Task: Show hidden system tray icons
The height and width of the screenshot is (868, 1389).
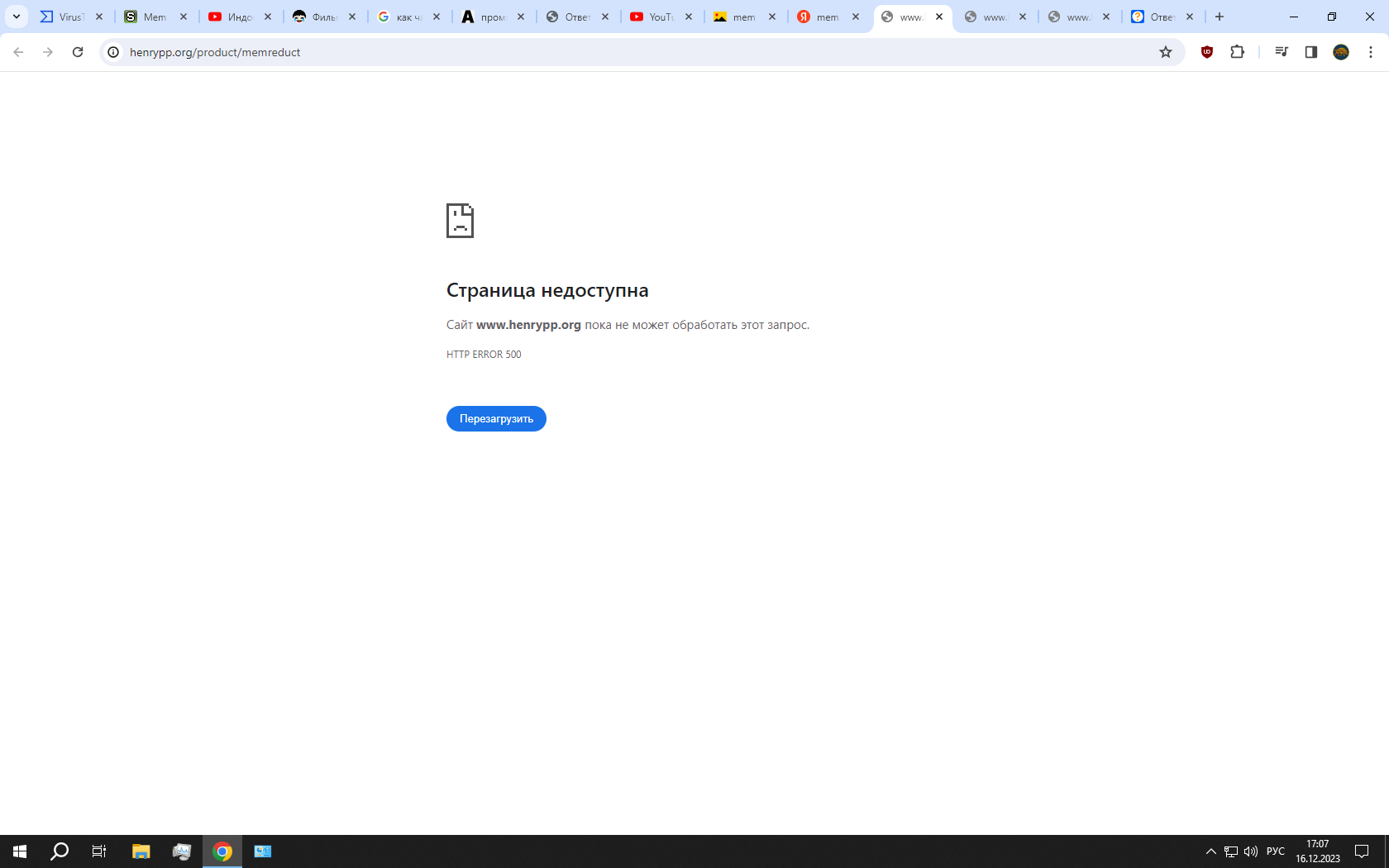Action: pyautogui.click(x=1210, y=851)
